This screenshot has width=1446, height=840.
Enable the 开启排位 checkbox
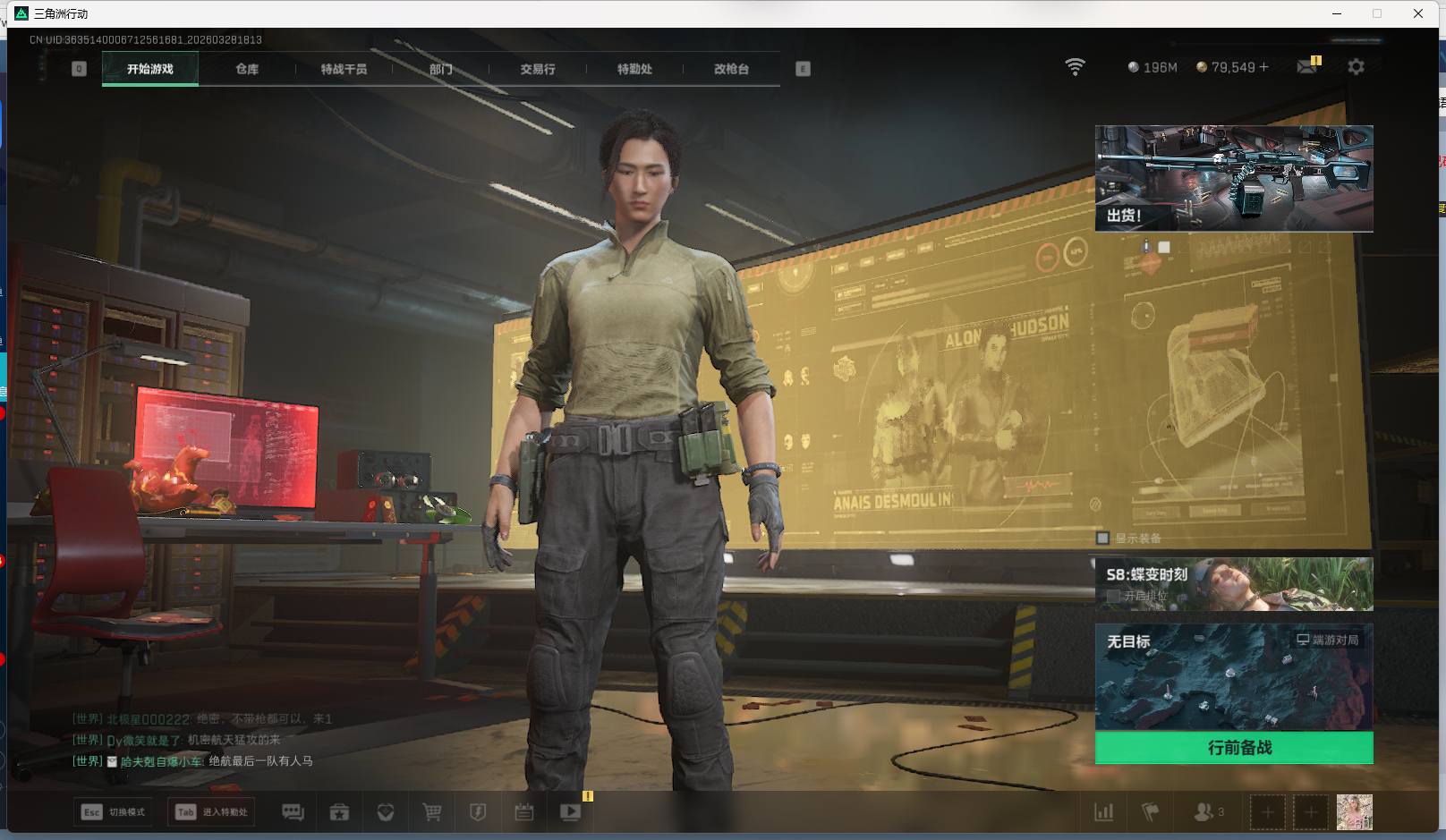1113,595
